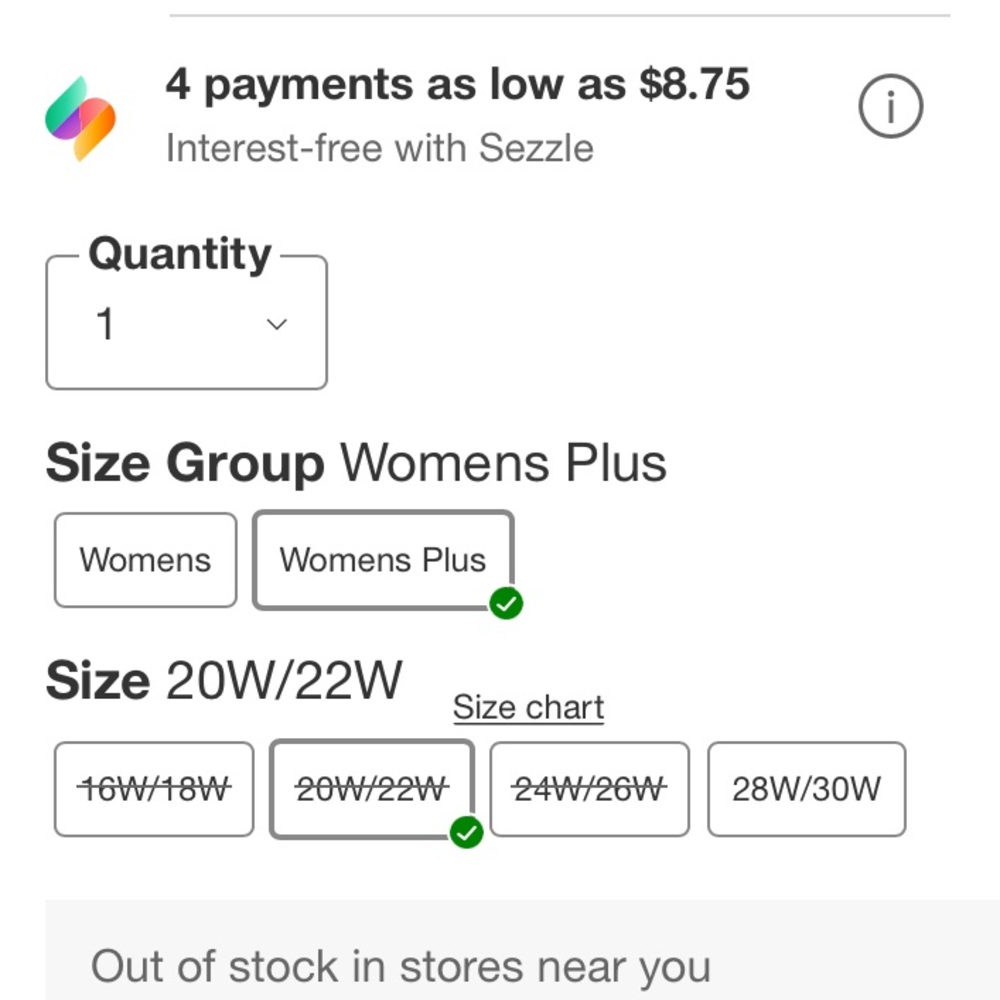The image size is (1000, 1000).
Task: Click the quantity value 1
Action: [x=105, y=324]
